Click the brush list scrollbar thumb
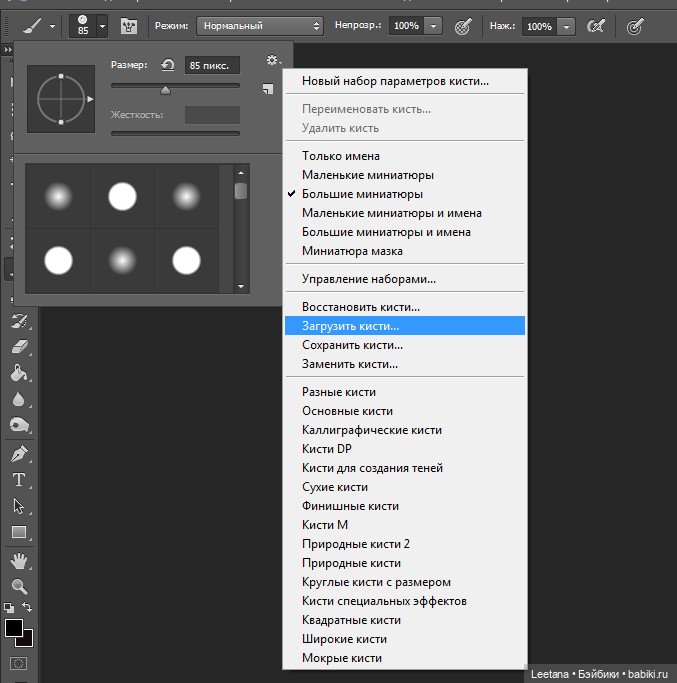The height and width of the screenshot is (683, 677). pyautogui.click(x=241, y=191)
